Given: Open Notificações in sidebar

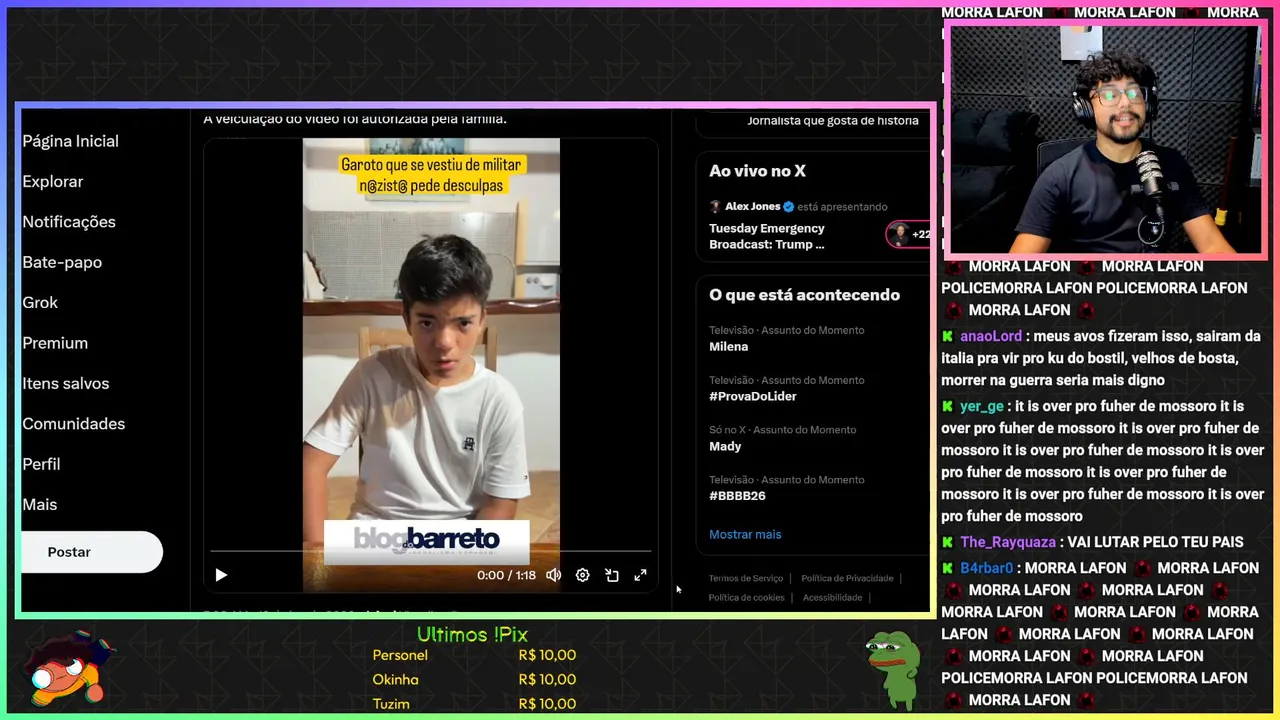Looking at the screenshot, I should pyautogui.click(x=69, y=222).
